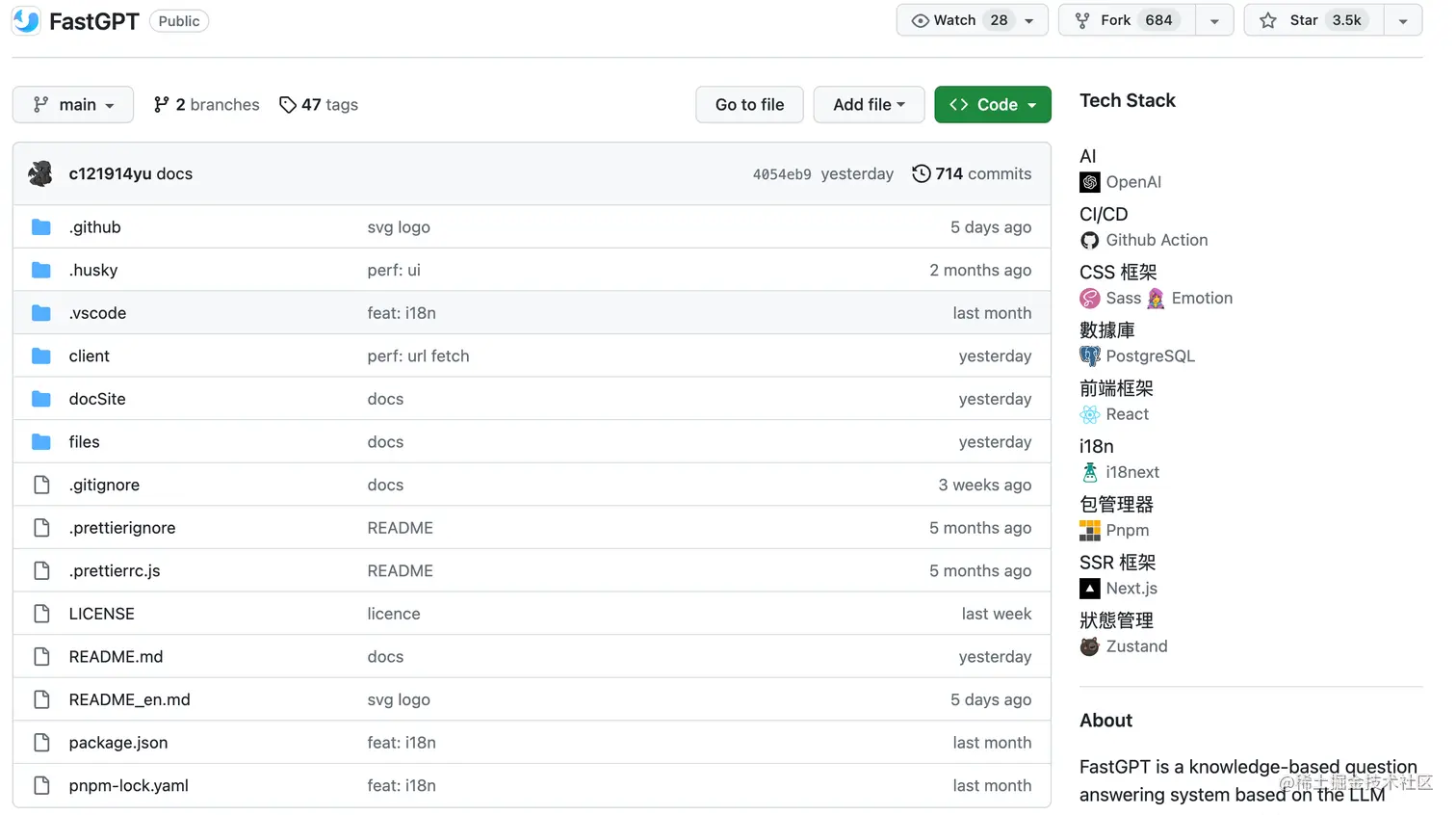1456x815 pixels.
Task: Expand the Add file dropdown
Action: click(x=869, y=105)
